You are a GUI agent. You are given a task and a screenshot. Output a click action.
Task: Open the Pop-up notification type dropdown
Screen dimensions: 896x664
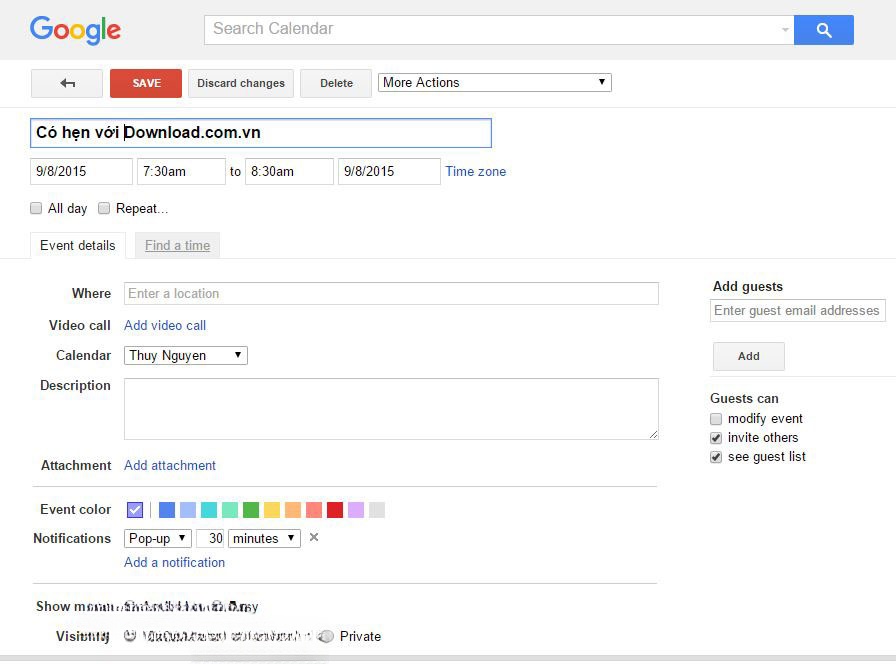pyautogui.click(x=158, y=538)
